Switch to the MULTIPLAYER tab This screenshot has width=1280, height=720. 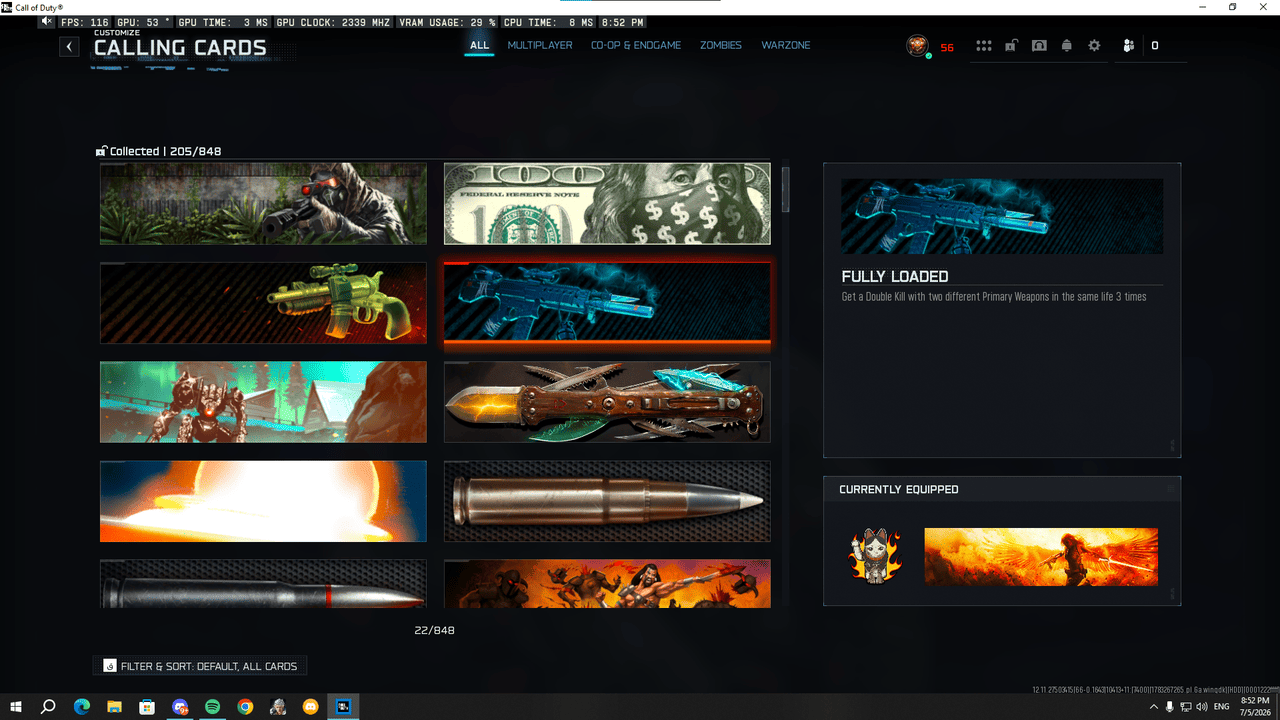click(x=540, y=45)
